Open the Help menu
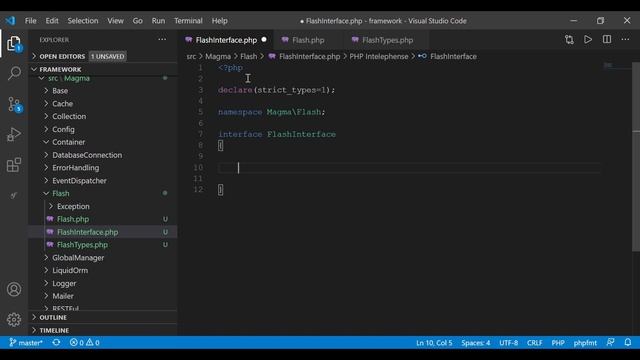640x360 pixels. point(220,21)
